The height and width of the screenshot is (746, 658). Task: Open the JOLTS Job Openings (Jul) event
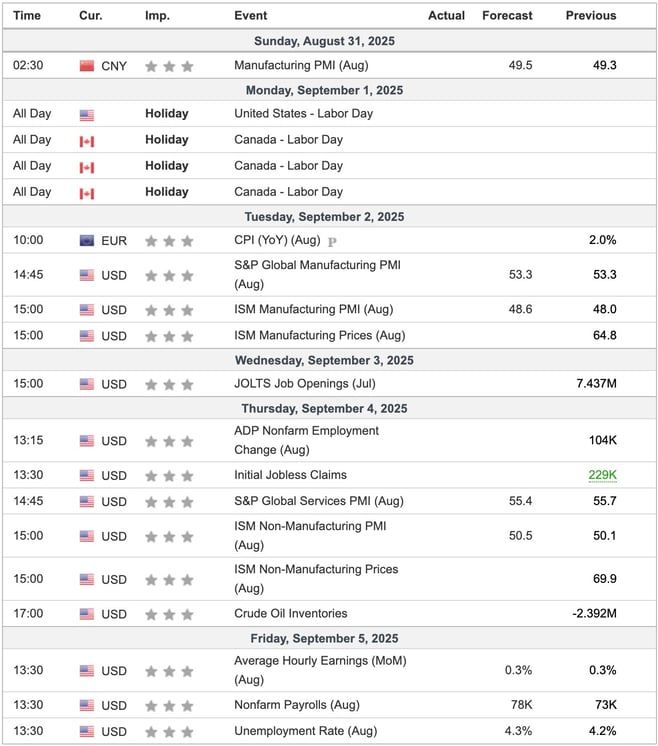click(305, 383)
